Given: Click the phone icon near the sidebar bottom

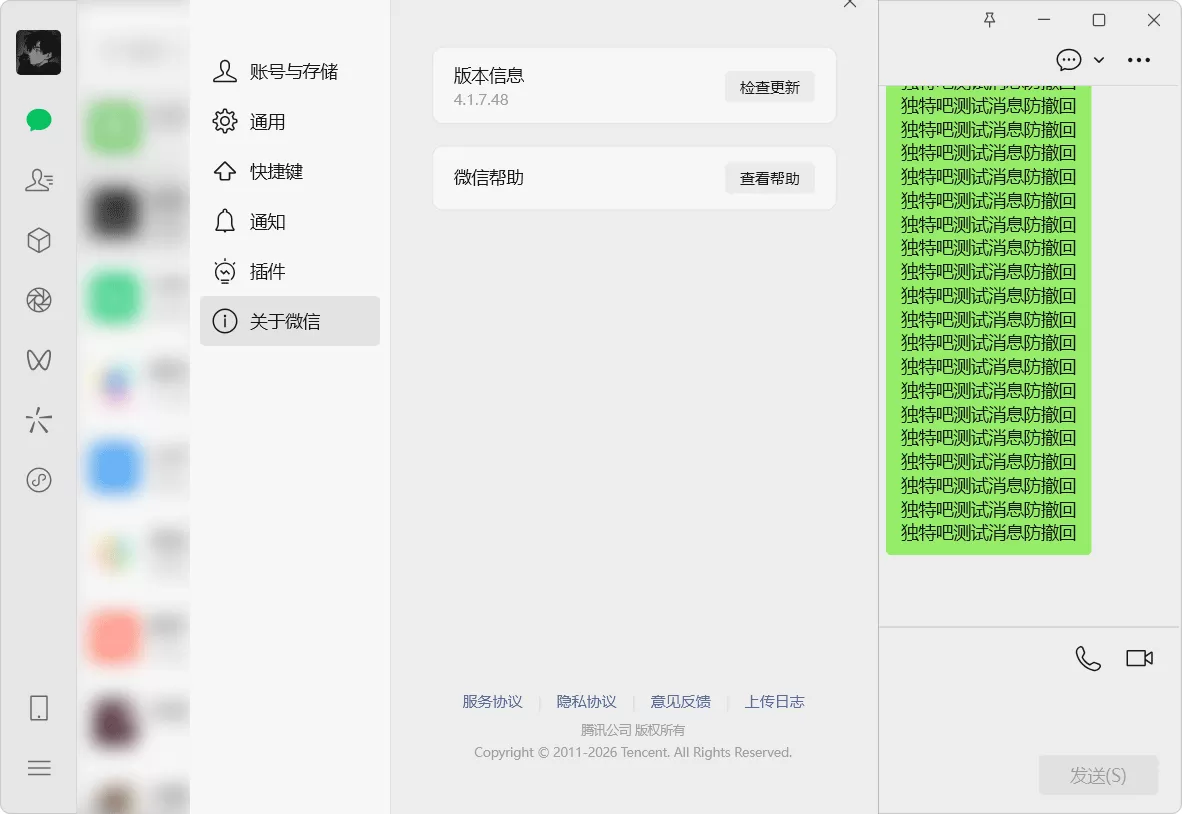Looking at the screenshot, I should click(38, 707).
